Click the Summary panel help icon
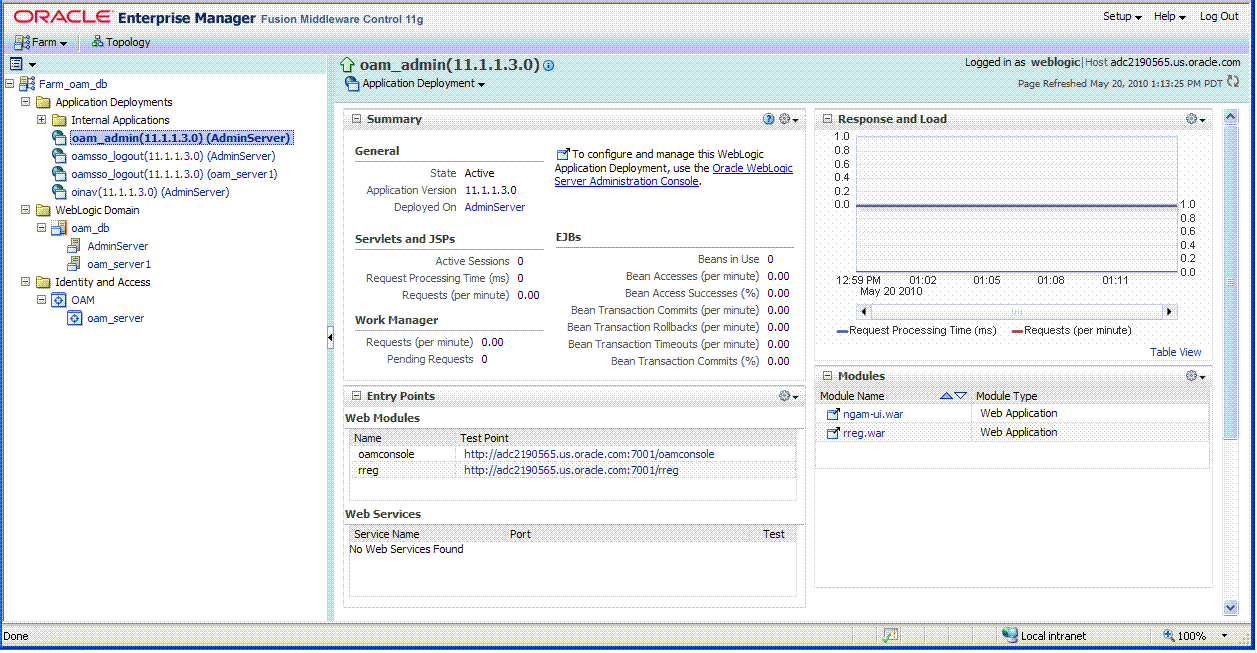Screen dimensions: 1257x653 [x=769, y=119]
